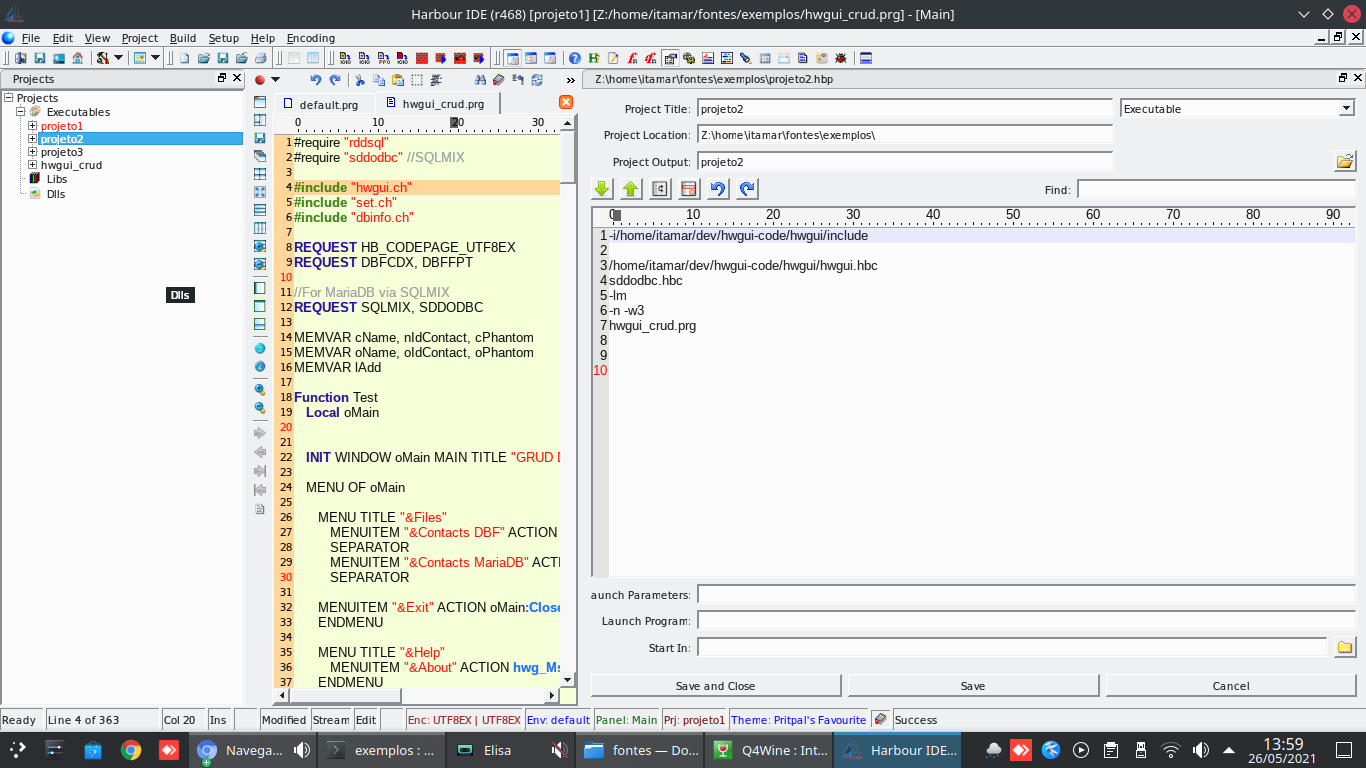Open the Build menu
Viewport: 1366px width, 768px height.
click(x=182, y=38)
